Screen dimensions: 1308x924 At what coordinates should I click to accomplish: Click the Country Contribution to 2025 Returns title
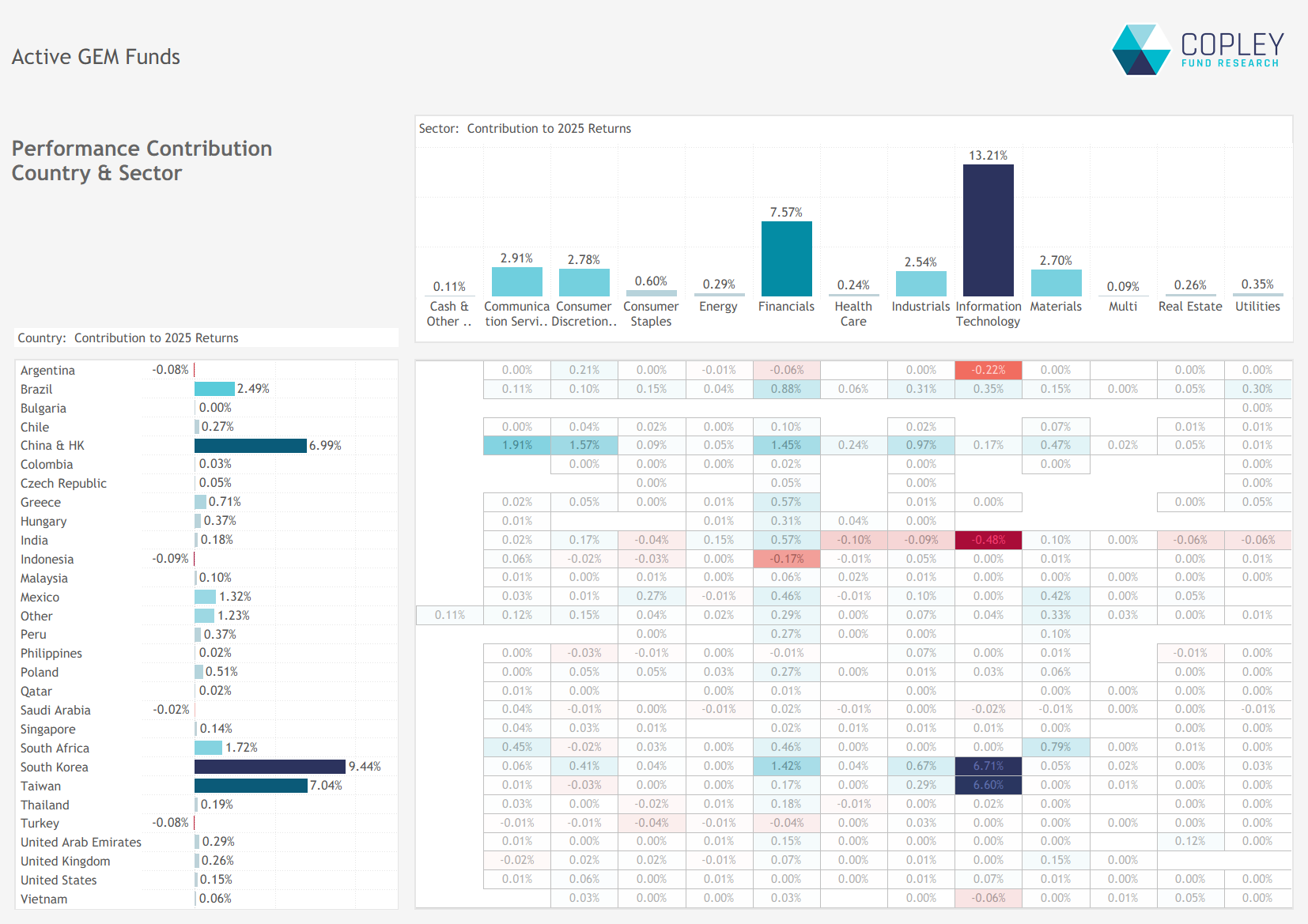tap(128, 338)
